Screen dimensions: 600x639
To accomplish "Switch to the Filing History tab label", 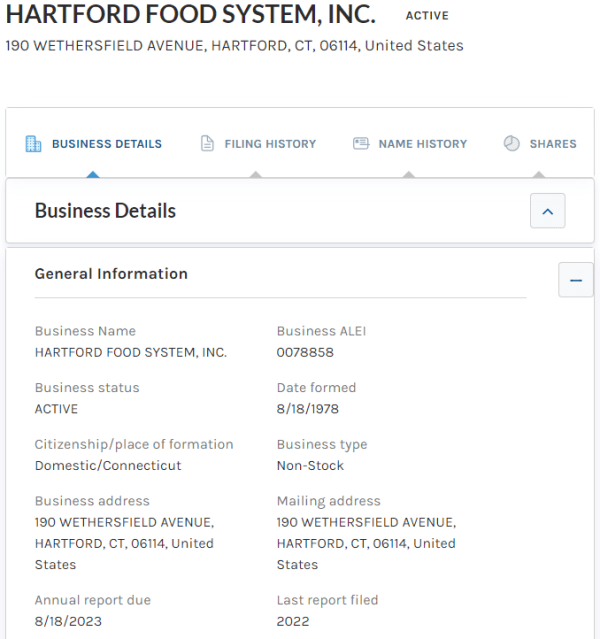I will pyautogui.click(x=270, y=144).
